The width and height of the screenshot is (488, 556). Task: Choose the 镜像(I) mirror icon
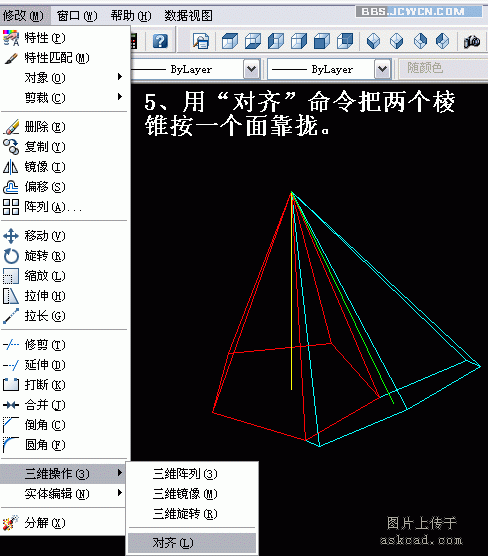[x=11, y=167]
